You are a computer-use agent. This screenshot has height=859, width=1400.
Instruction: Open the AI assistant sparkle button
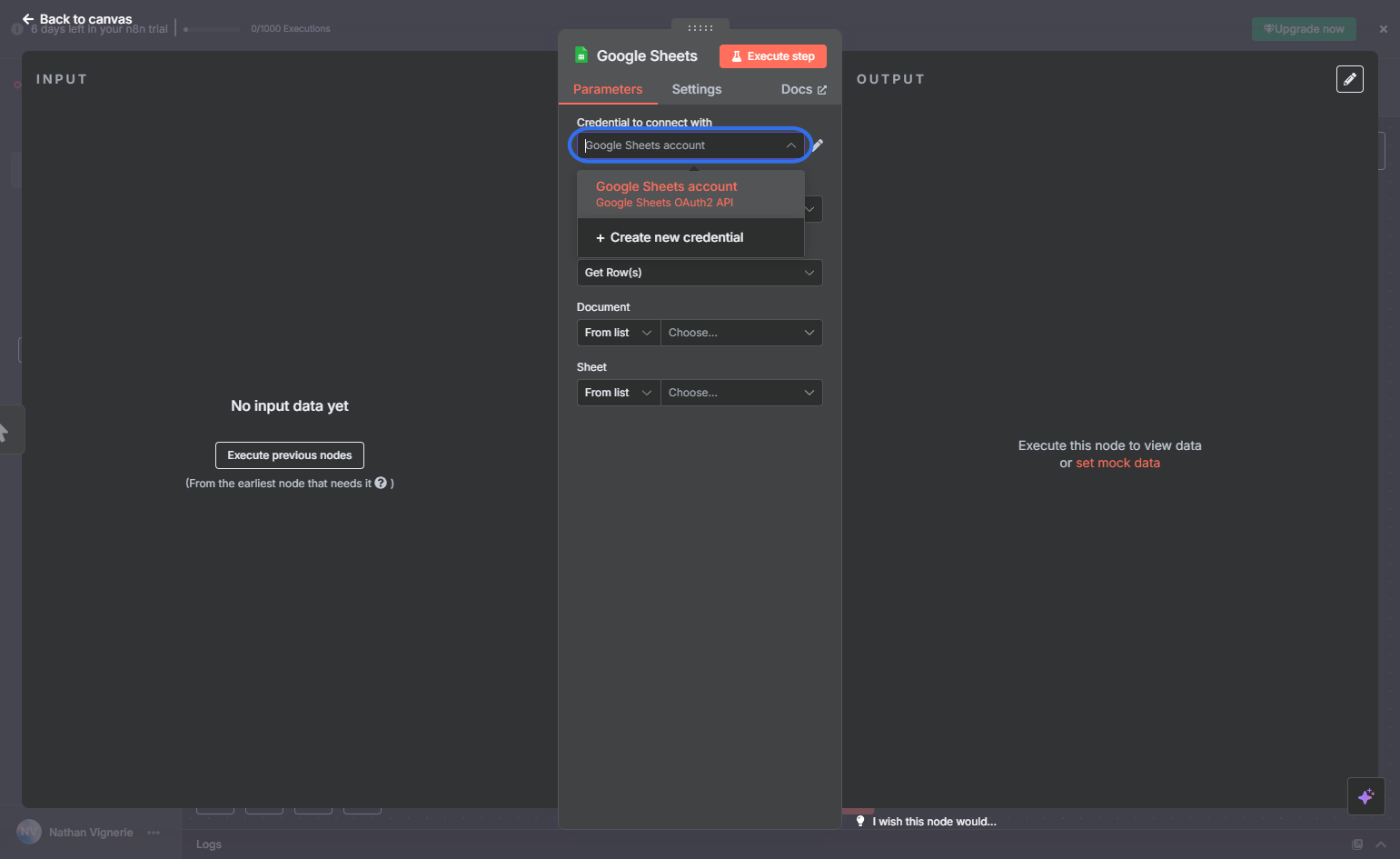(1366, 797)
